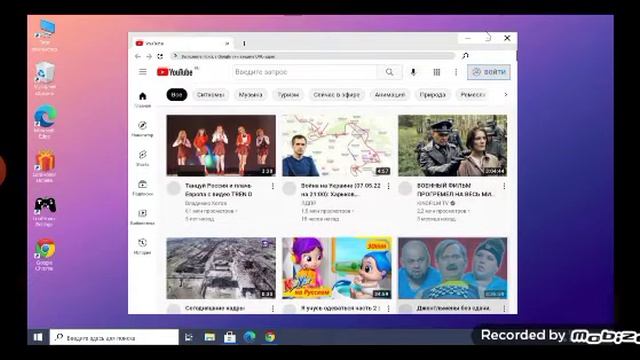Go forward with the browser forward arrow

coord(149,56)
